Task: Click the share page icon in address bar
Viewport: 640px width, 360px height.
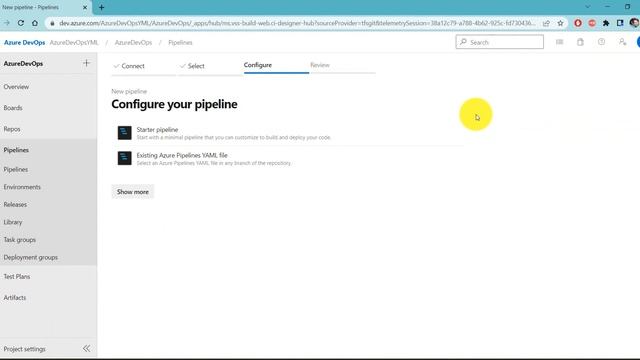Action: coord(546,23)
